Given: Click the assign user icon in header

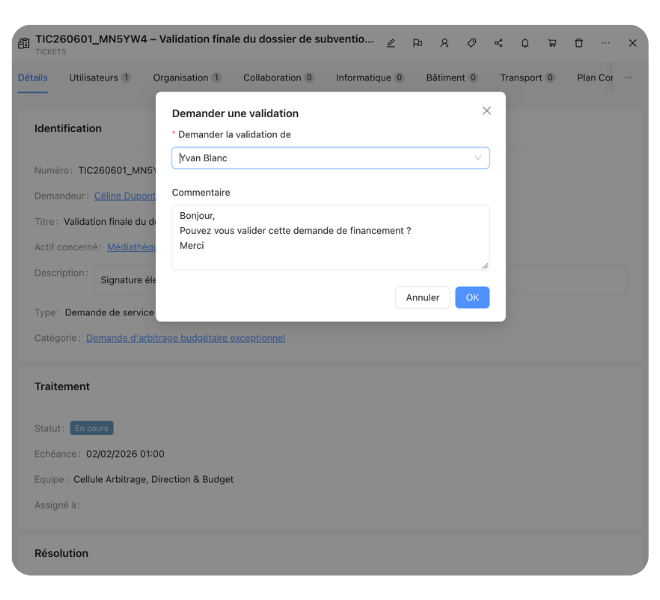Looking at the screenshot, I should coord(444,43).
